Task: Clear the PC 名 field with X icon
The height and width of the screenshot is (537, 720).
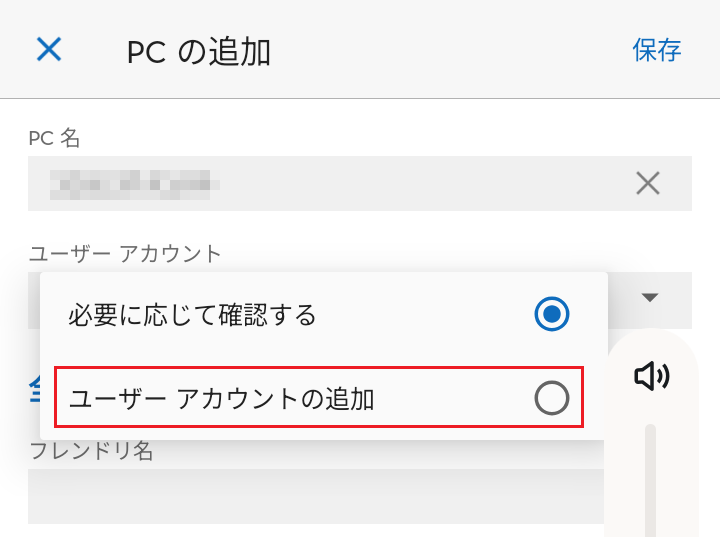Action: pos(648,183)
